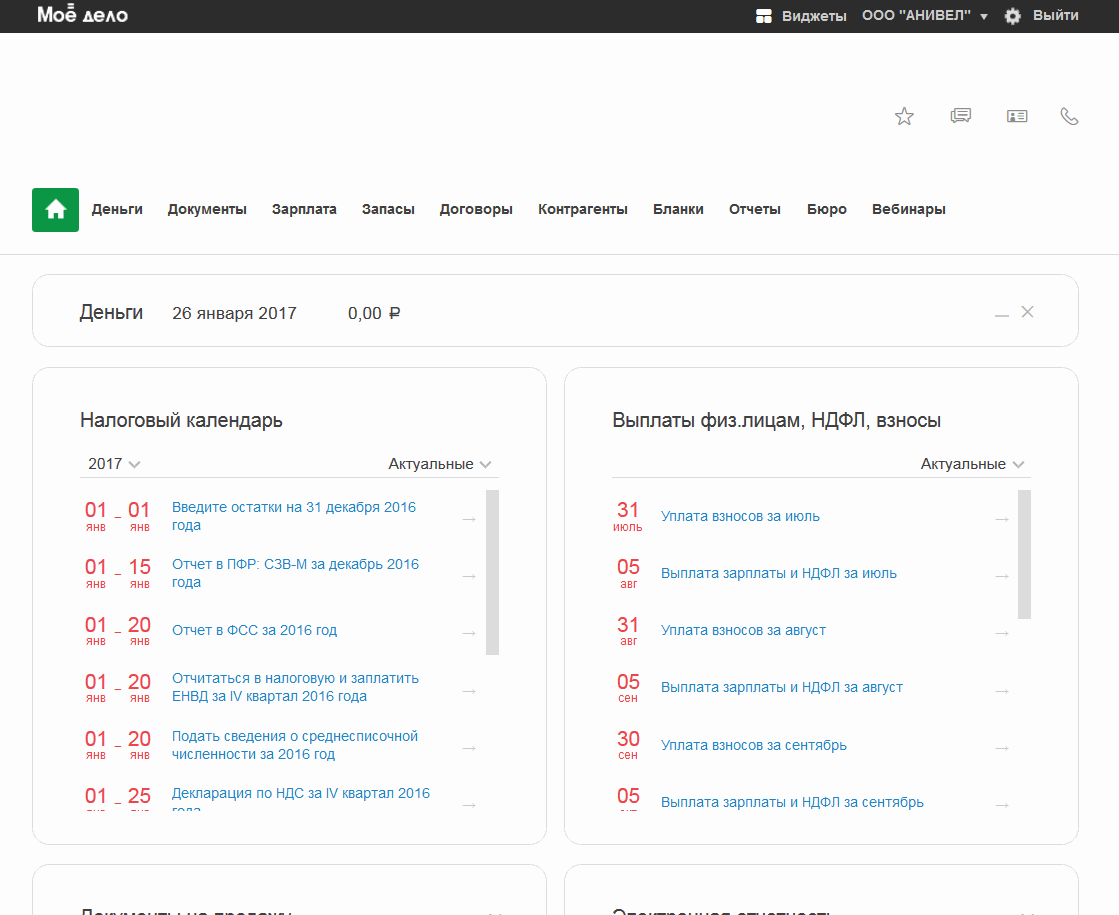Open Уплата взносов за август link
The height and width of the screenshot is (915, 1119).
coord(743,631)
